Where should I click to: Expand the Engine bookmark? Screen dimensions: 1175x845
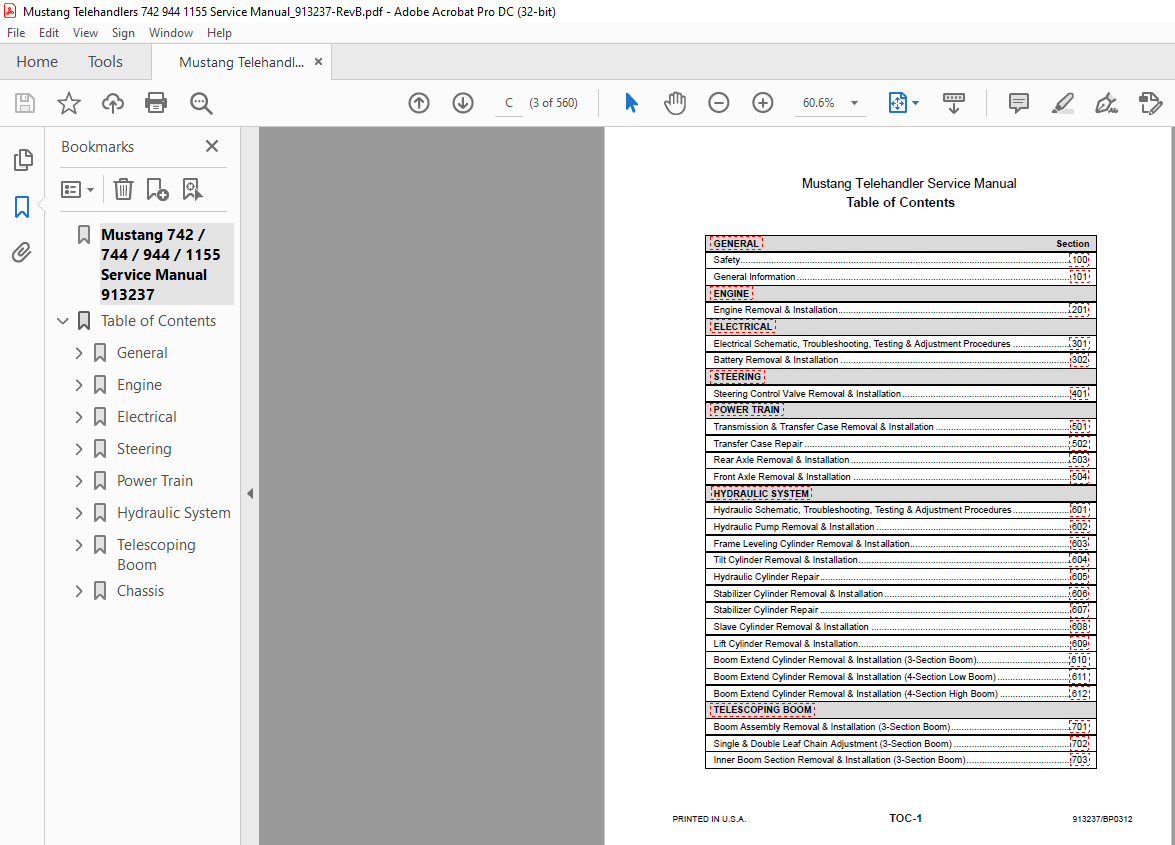pyautogui.click(x=79, y=385)
